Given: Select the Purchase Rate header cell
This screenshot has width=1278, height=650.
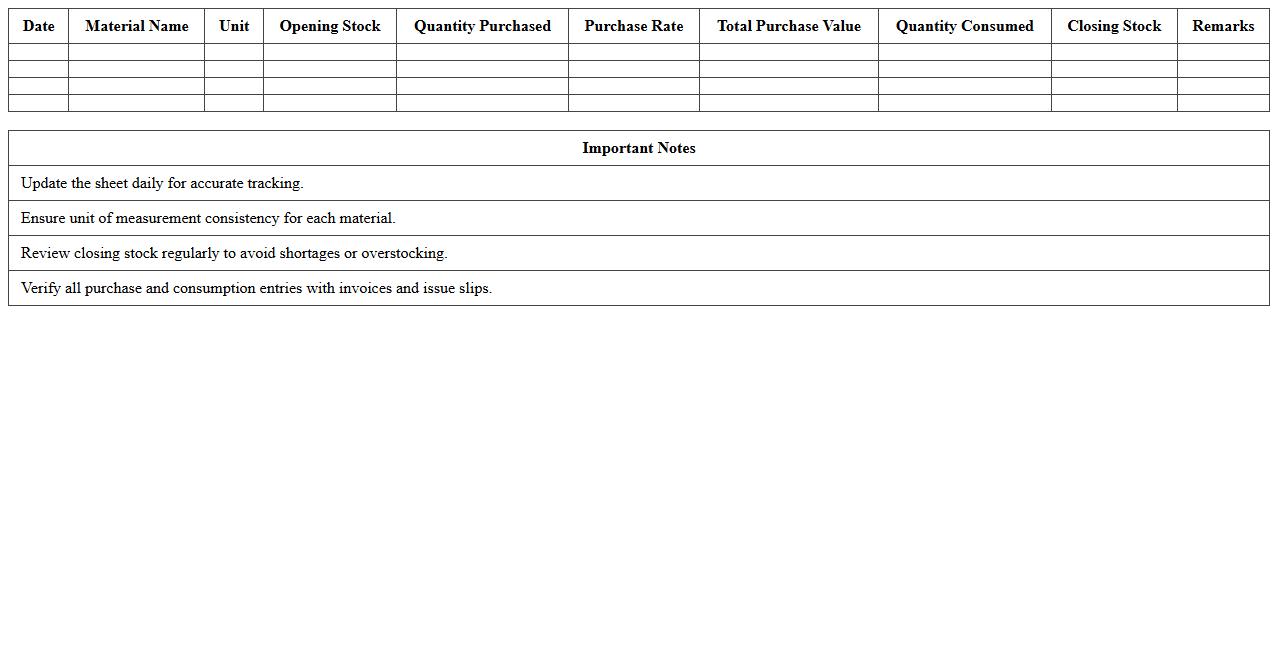Looking at the screenshot, I should (x=634, y=26).
